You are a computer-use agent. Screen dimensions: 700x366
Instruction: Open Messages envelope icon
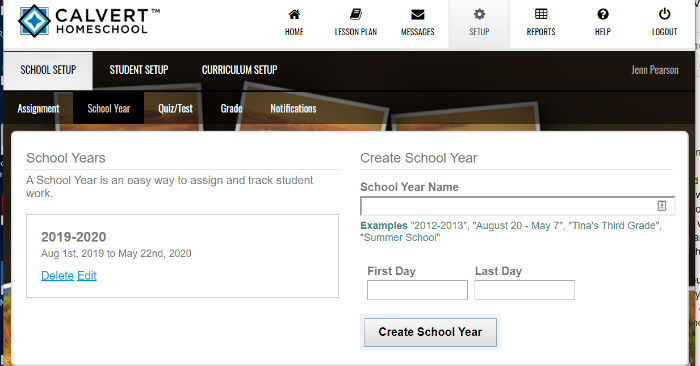[417, 15]
